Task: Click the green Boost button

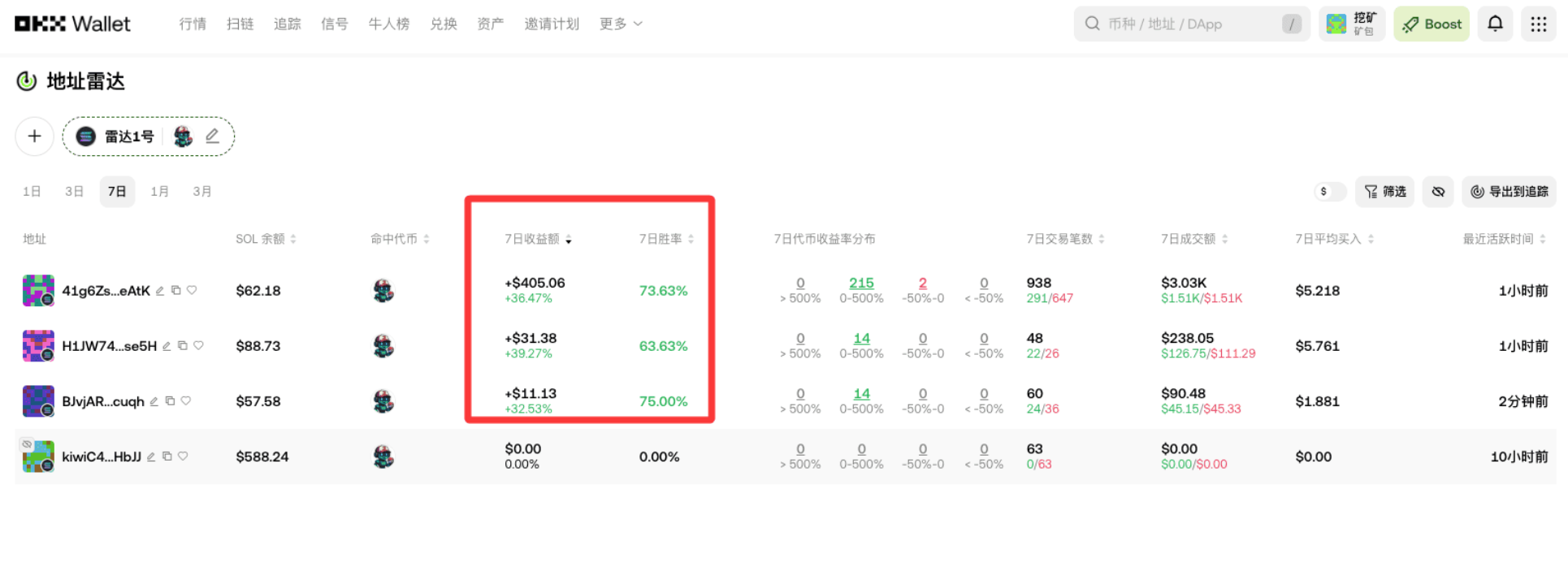Action: pos(1432,24)
